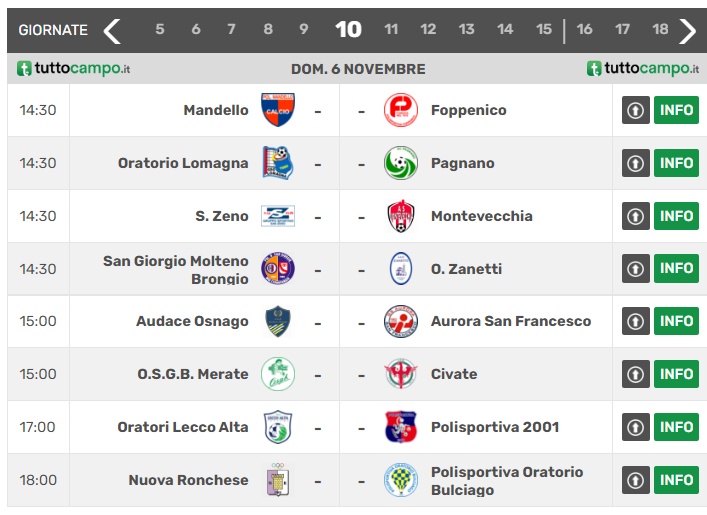Click the Pagnano team crest

pyautogui.click(x=401, y=163)
